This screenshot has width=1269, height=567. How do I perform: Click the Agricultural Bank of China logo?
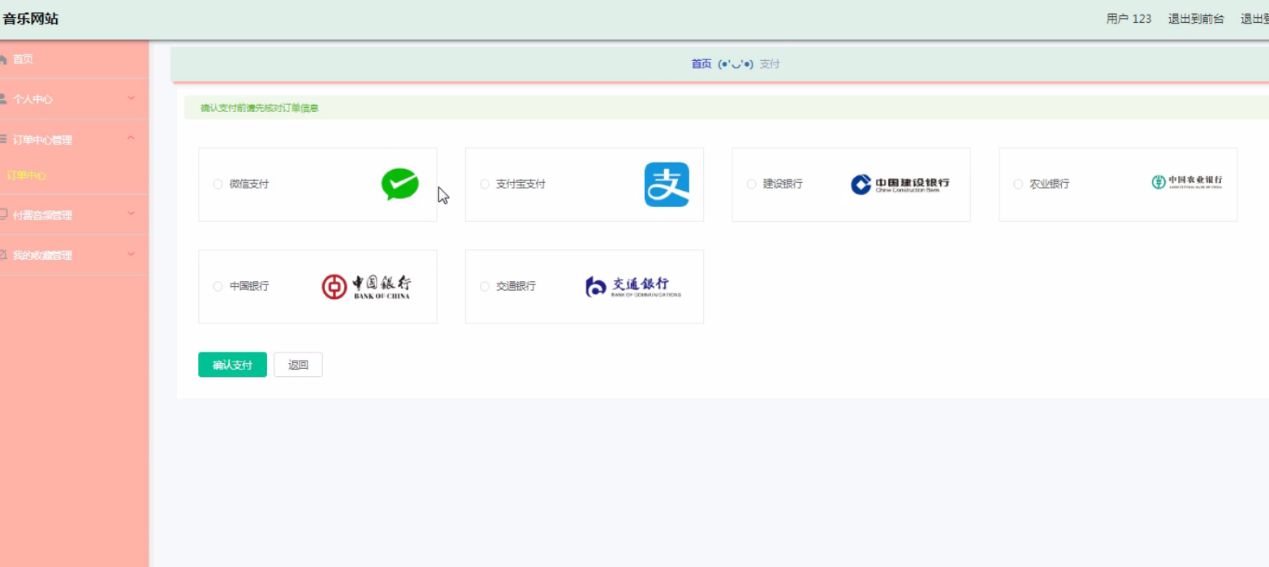1187,181
